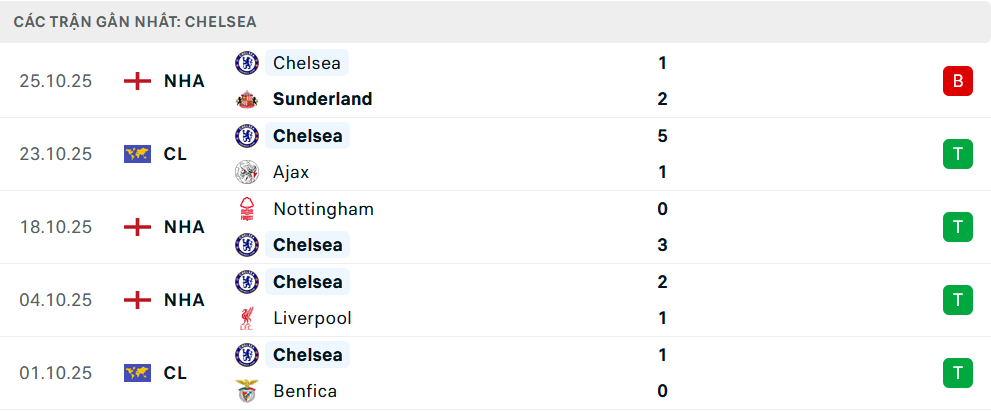Click England flag icon for 04.10.25 match

137,300
